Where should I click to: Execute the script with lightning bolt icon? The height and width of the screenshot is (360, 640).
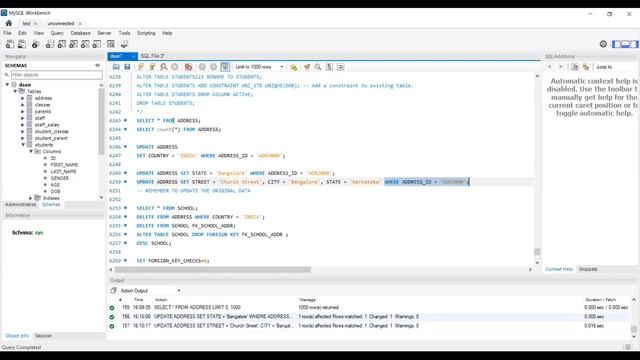point(141,67)
